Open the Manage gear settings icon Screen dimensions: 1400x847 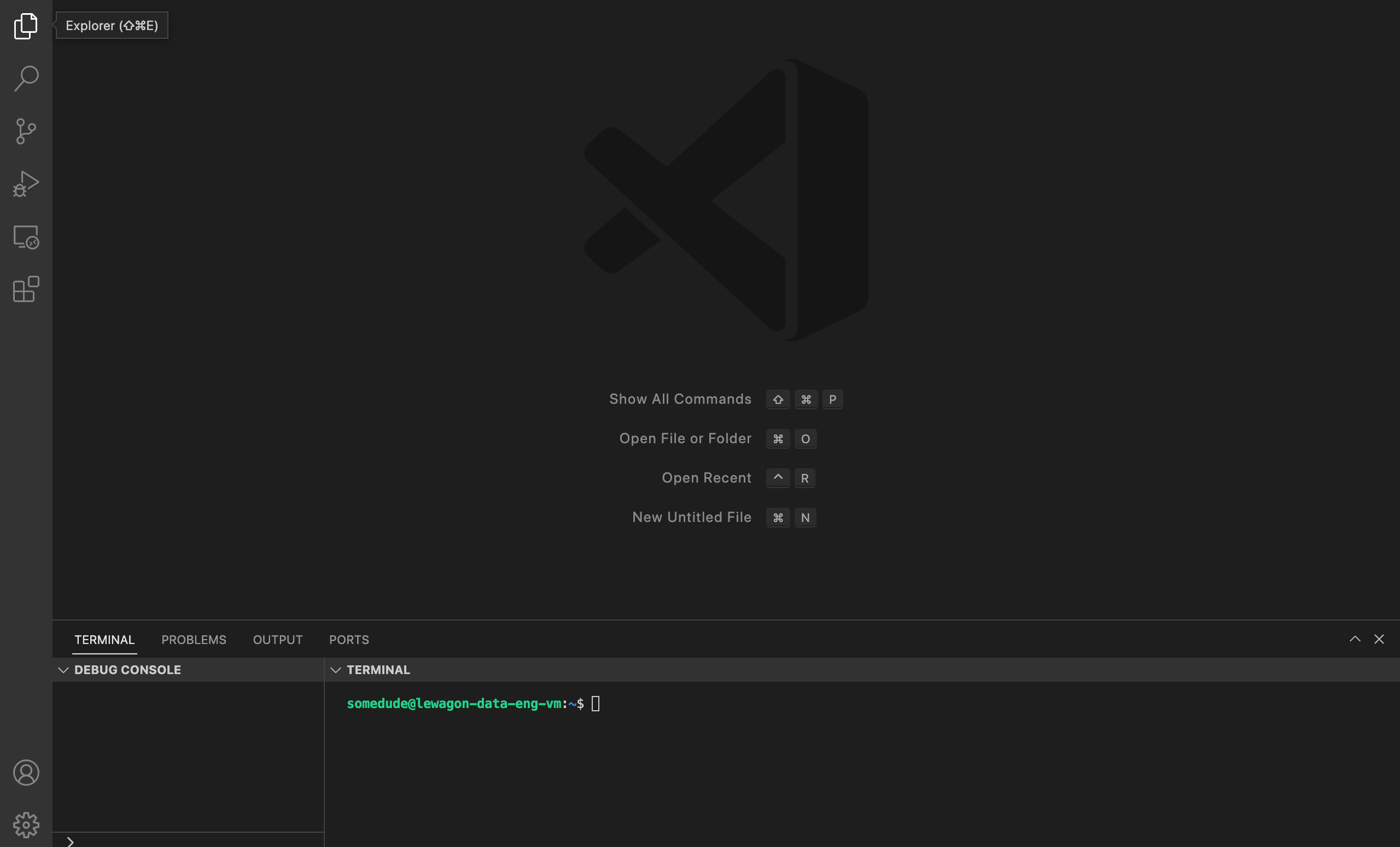[26, 825]
